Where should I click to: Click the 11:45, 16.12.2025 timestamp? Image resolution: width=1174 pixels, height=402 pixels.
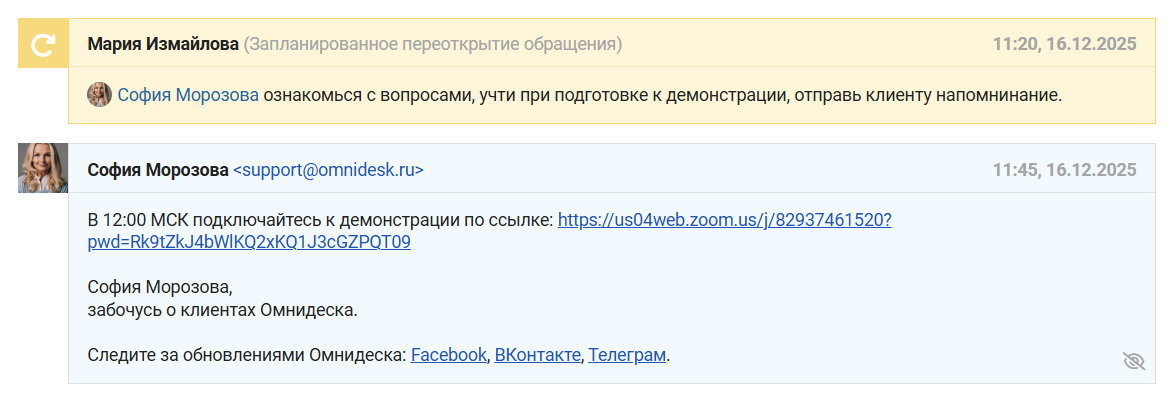pyautogui.click(x=1064, y=170)
